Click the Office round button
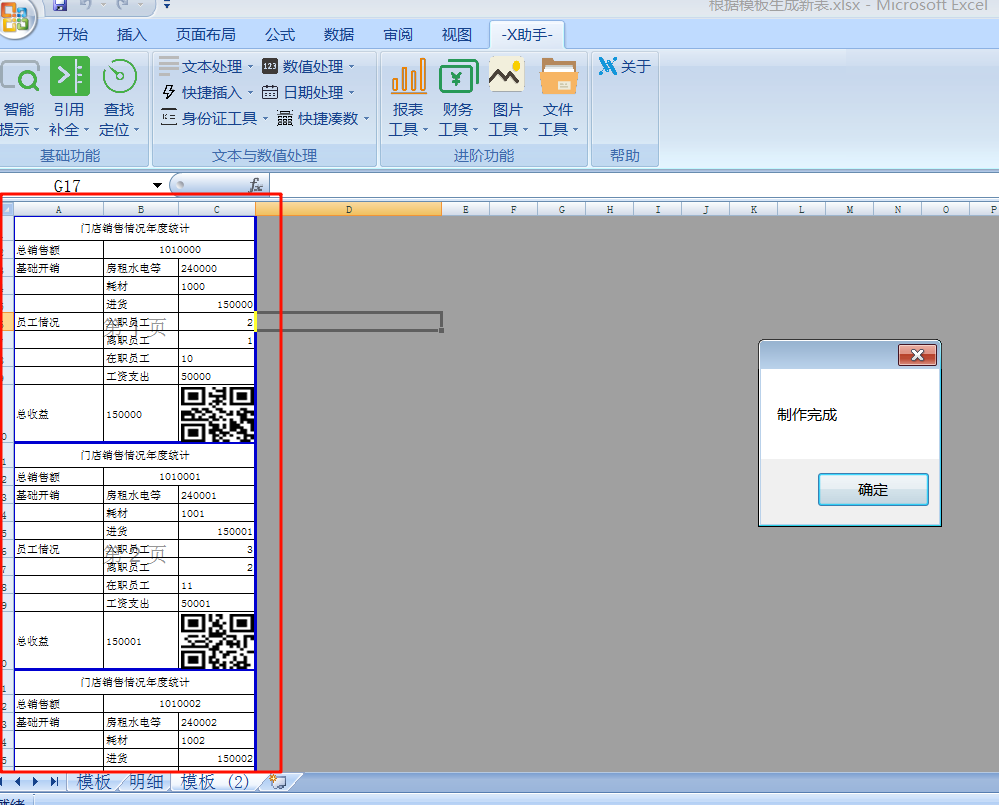The width and height of the screenshot is (999, 805). tap(15, 10)
